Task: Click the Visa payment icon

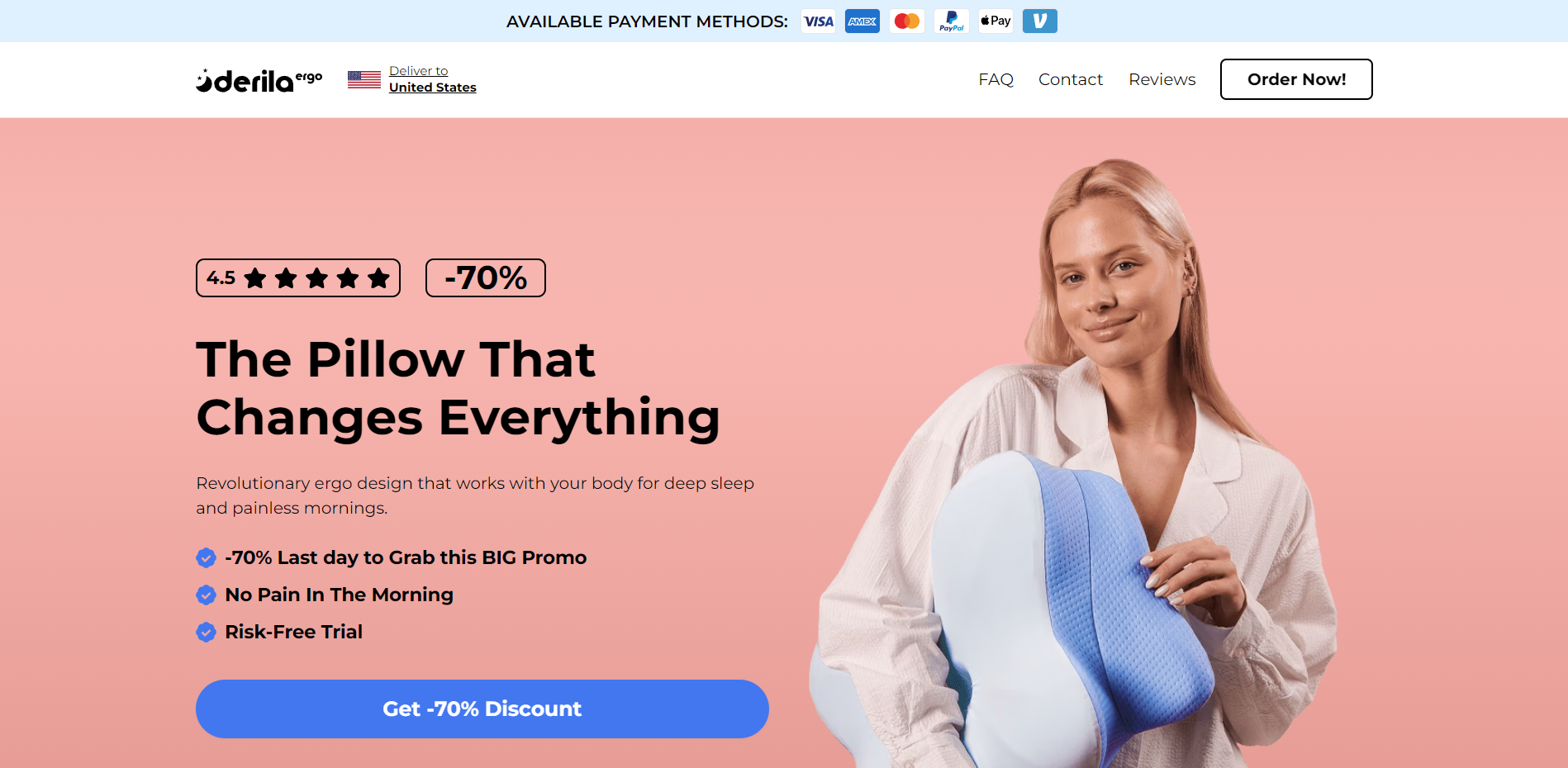Action: [818, 21]
